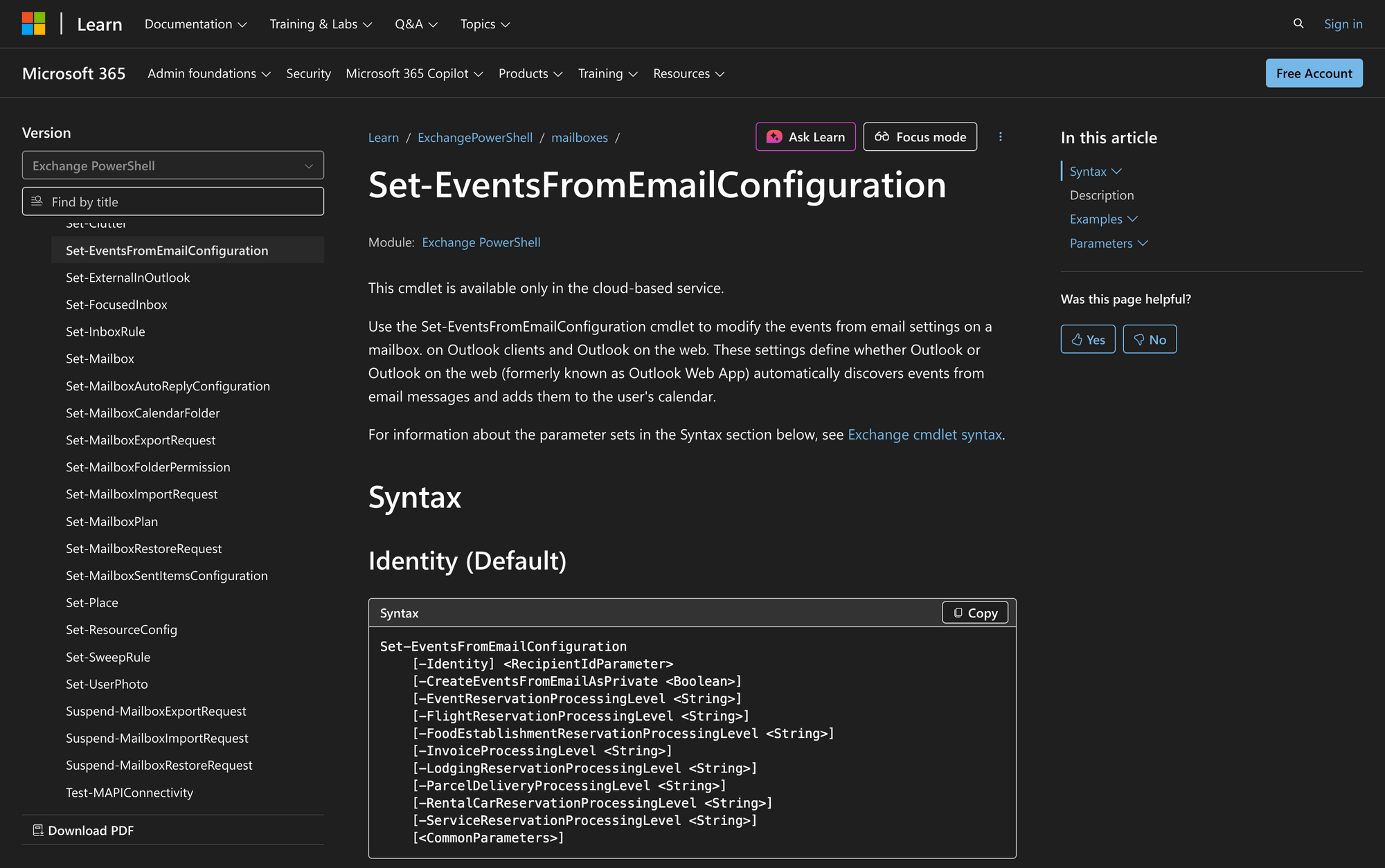Image resolution: width=1385 pixels, height=868 pixels.
Task: Copy the syntax code block
Action: (x=974, y=613)
